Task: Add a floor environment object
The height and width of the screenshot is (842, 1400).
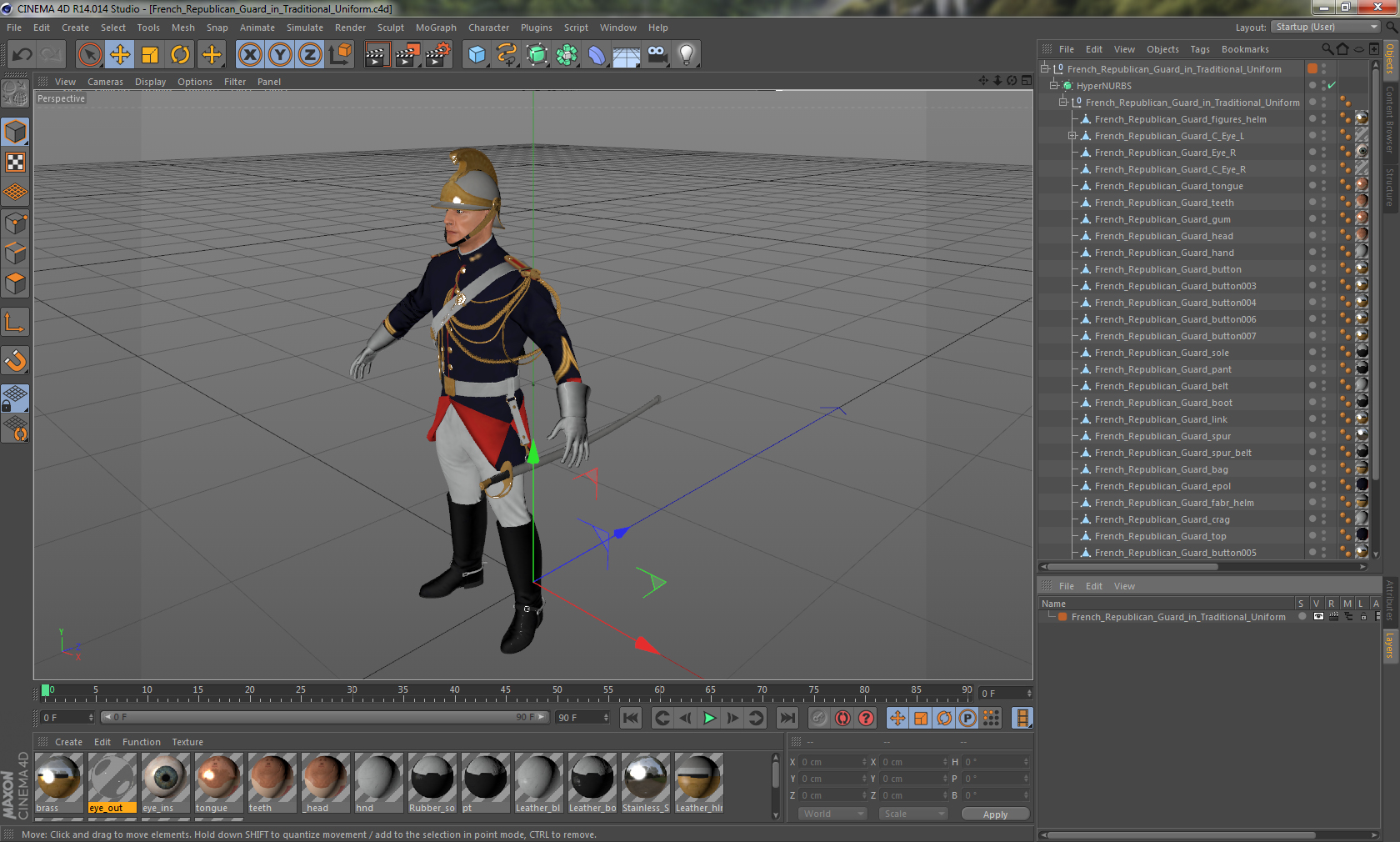Action: 627,55
